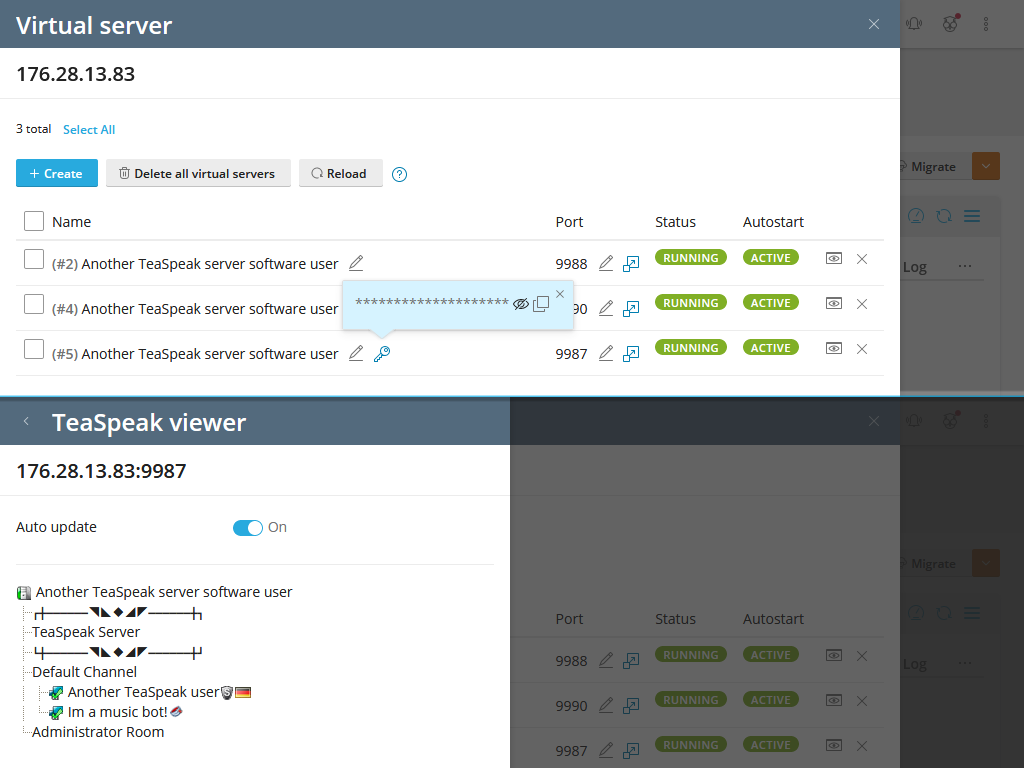This screenshot has height=768, width=1024.
Task: Reveal the password in the tooltip
Action: pyautogui.click(x=521, y=303)
